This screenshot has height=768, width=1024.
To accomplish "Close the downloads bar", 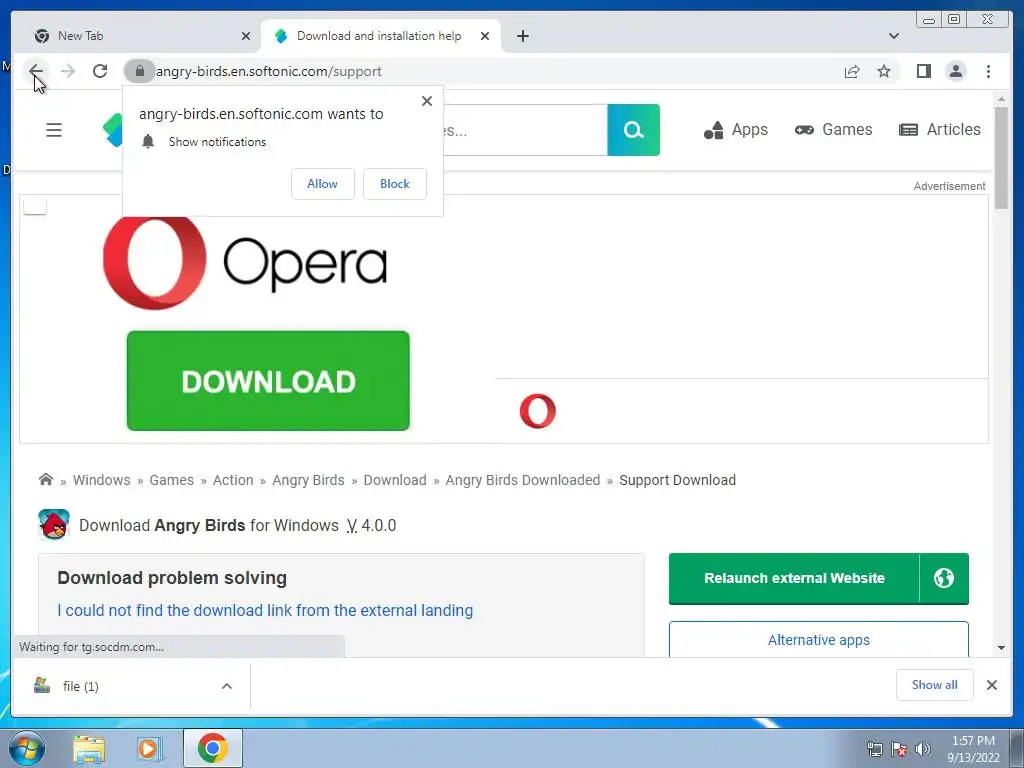I will (991, 684).
